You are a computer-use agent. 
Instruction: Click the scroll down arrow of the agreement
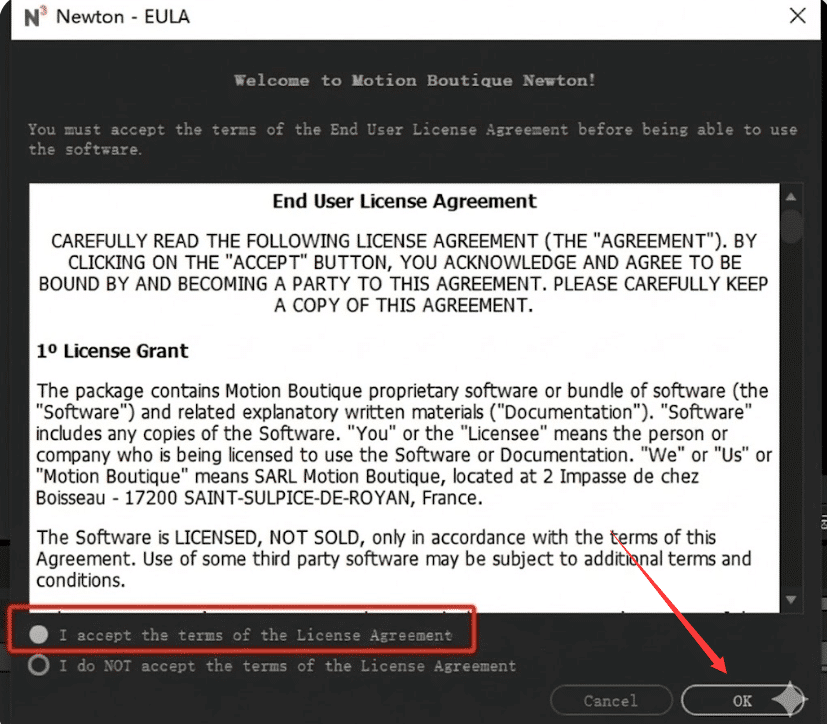point(792,598)
